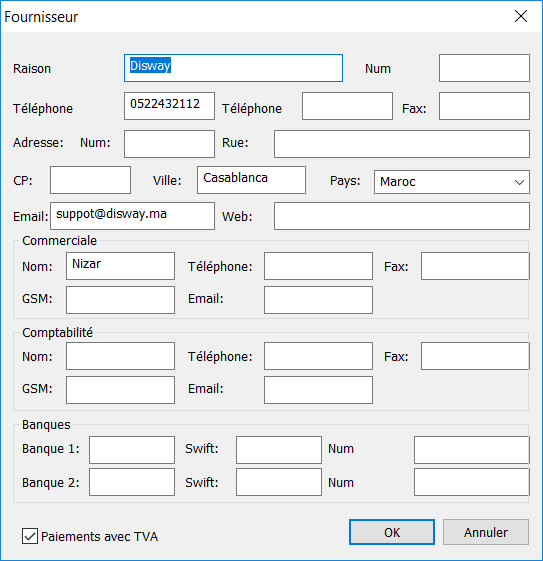Image resolution: width=543 pixels, height=561 pixels.
Task: Click the Ville field containing Casablanca
Action: point(251,180)
